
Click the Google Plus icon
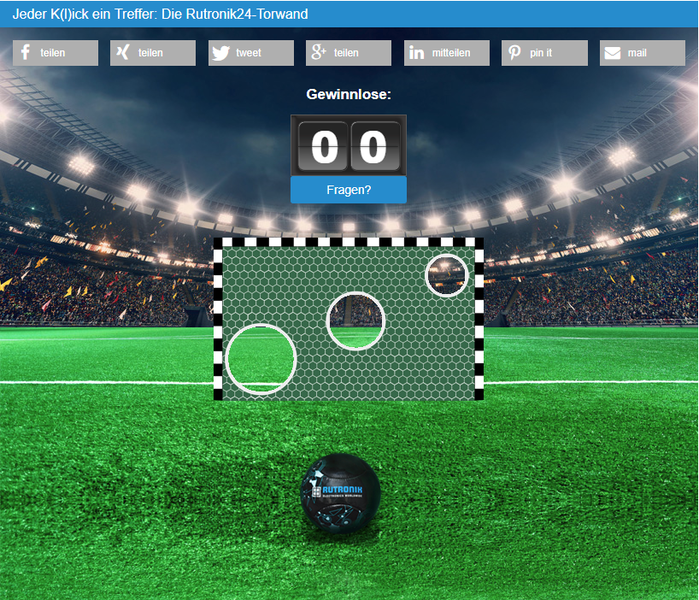pyautogui.click(x=318, y=53)
